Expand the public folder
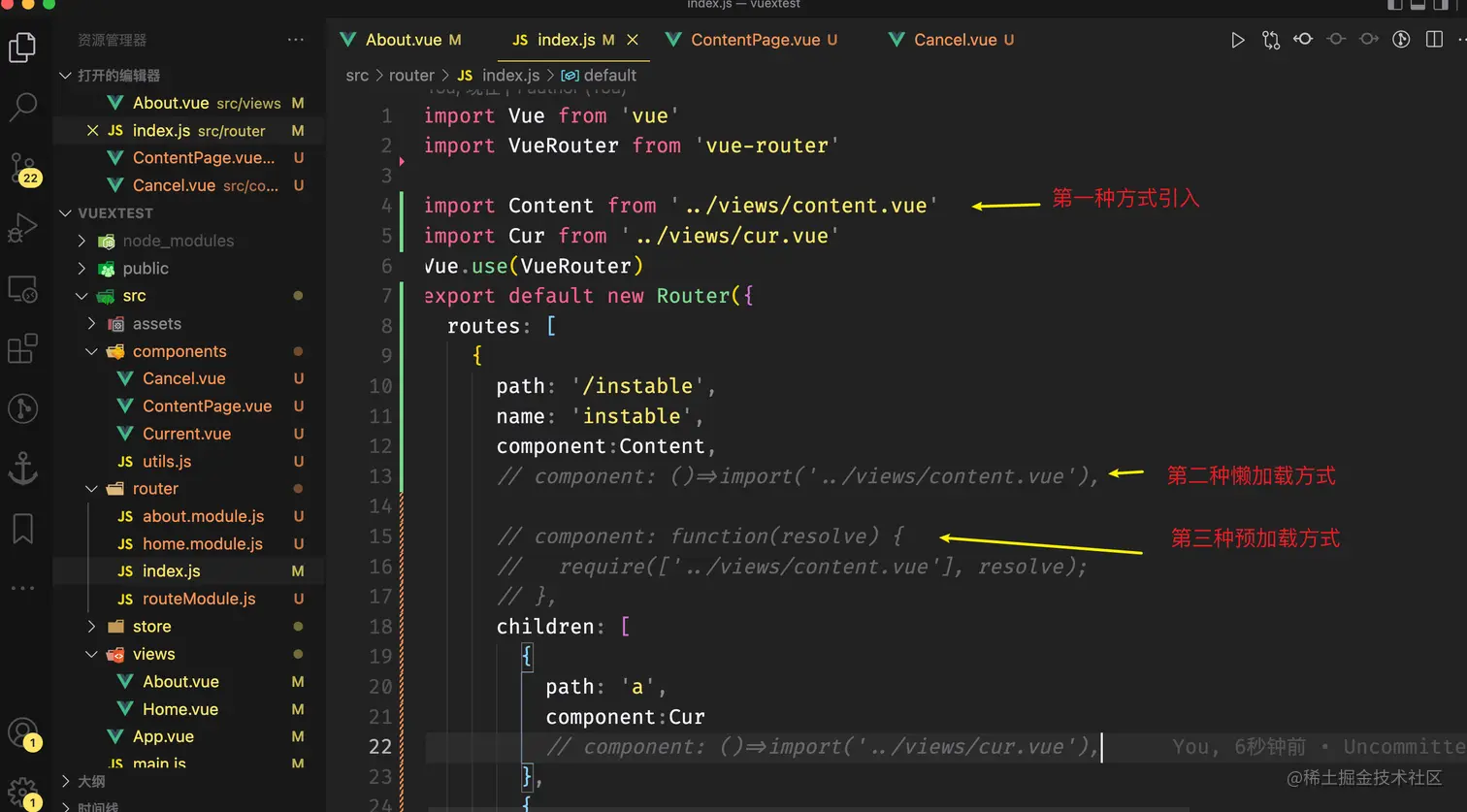This screenshot has width=1467, height=812. 82,269
